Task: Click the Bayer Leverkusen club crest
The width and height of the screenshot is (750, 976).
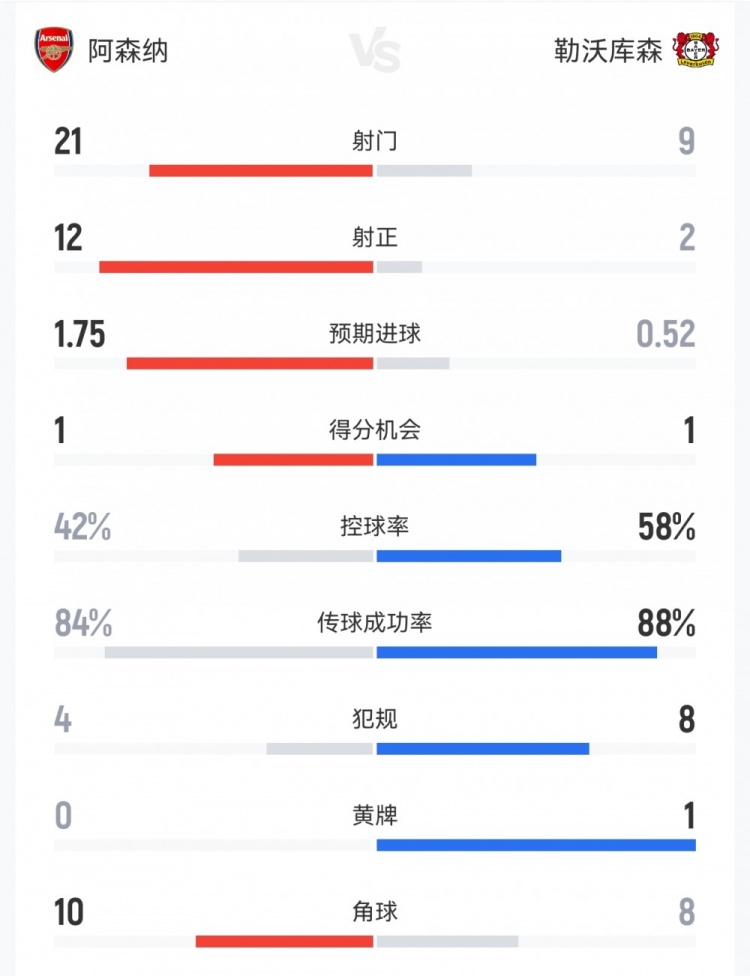Action: point(696,49)
